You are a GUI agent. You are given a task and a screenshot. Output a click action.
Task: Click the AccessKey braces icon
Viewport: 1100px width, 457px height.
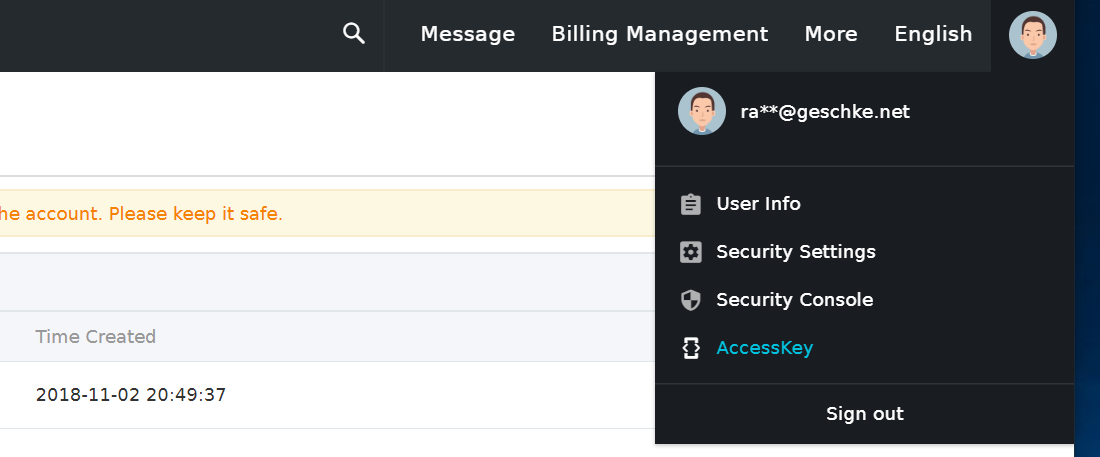click(x=691, y=348)
